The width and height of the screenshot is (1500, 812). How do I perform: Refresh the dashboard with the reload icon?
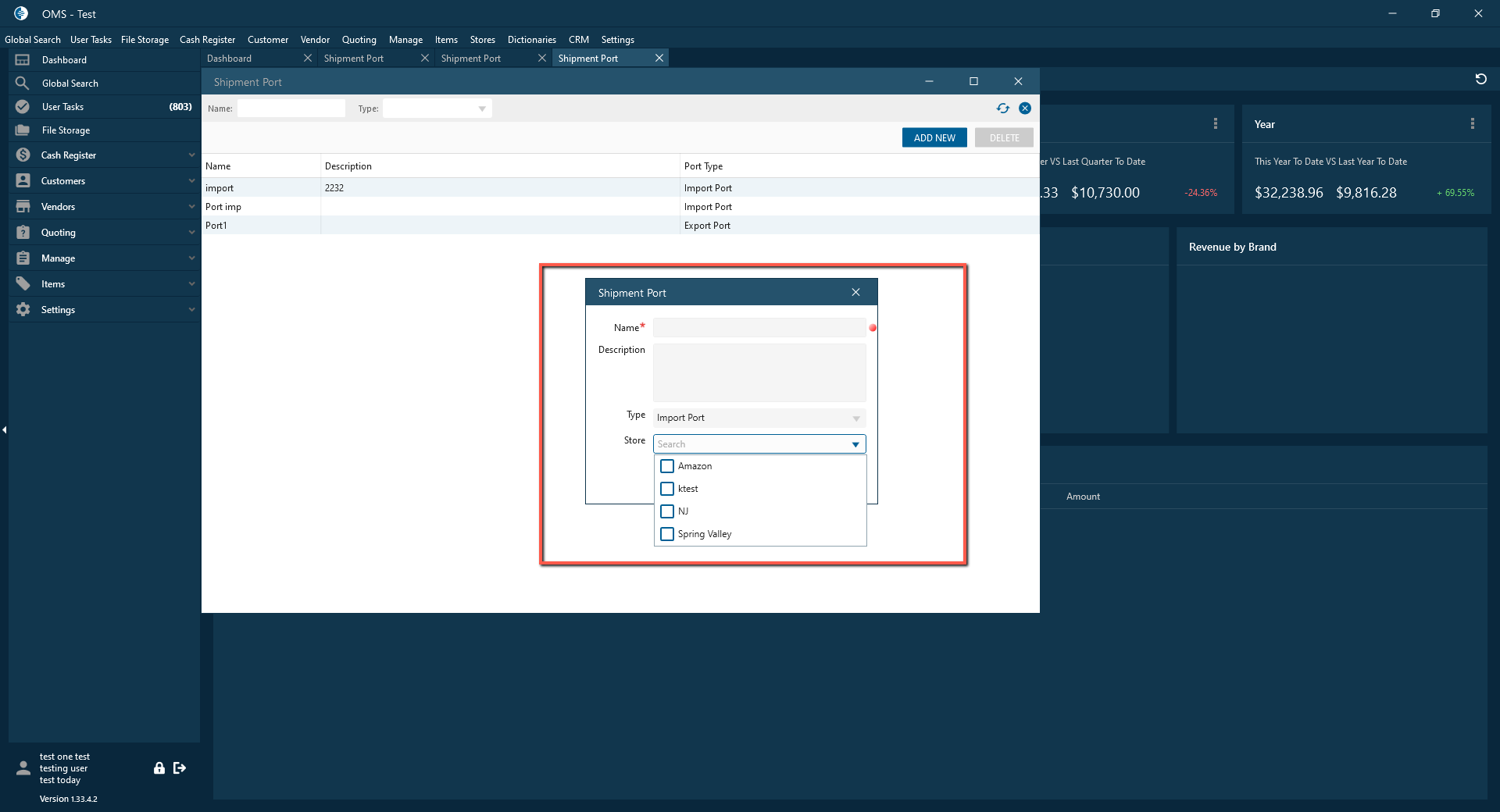coord(1480,79)
